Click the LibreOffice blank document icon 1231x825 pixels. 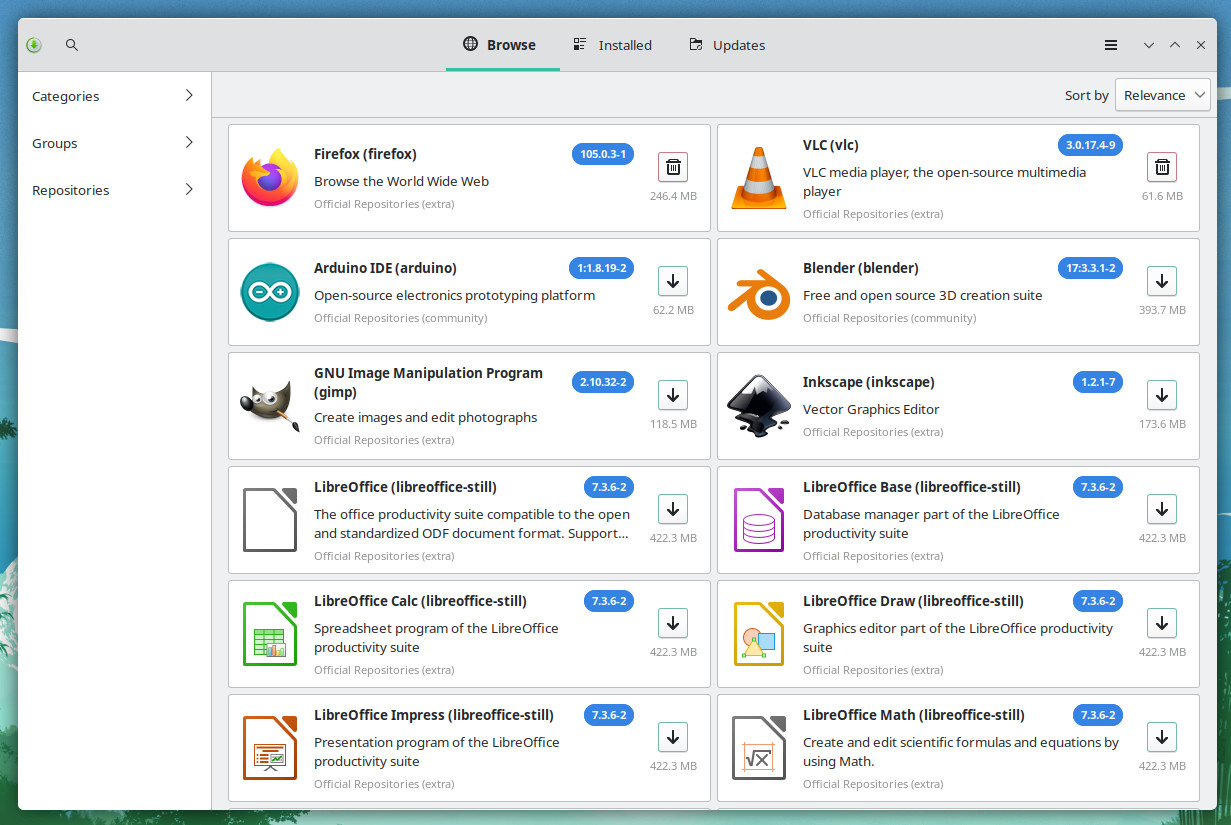coord(270,520)
